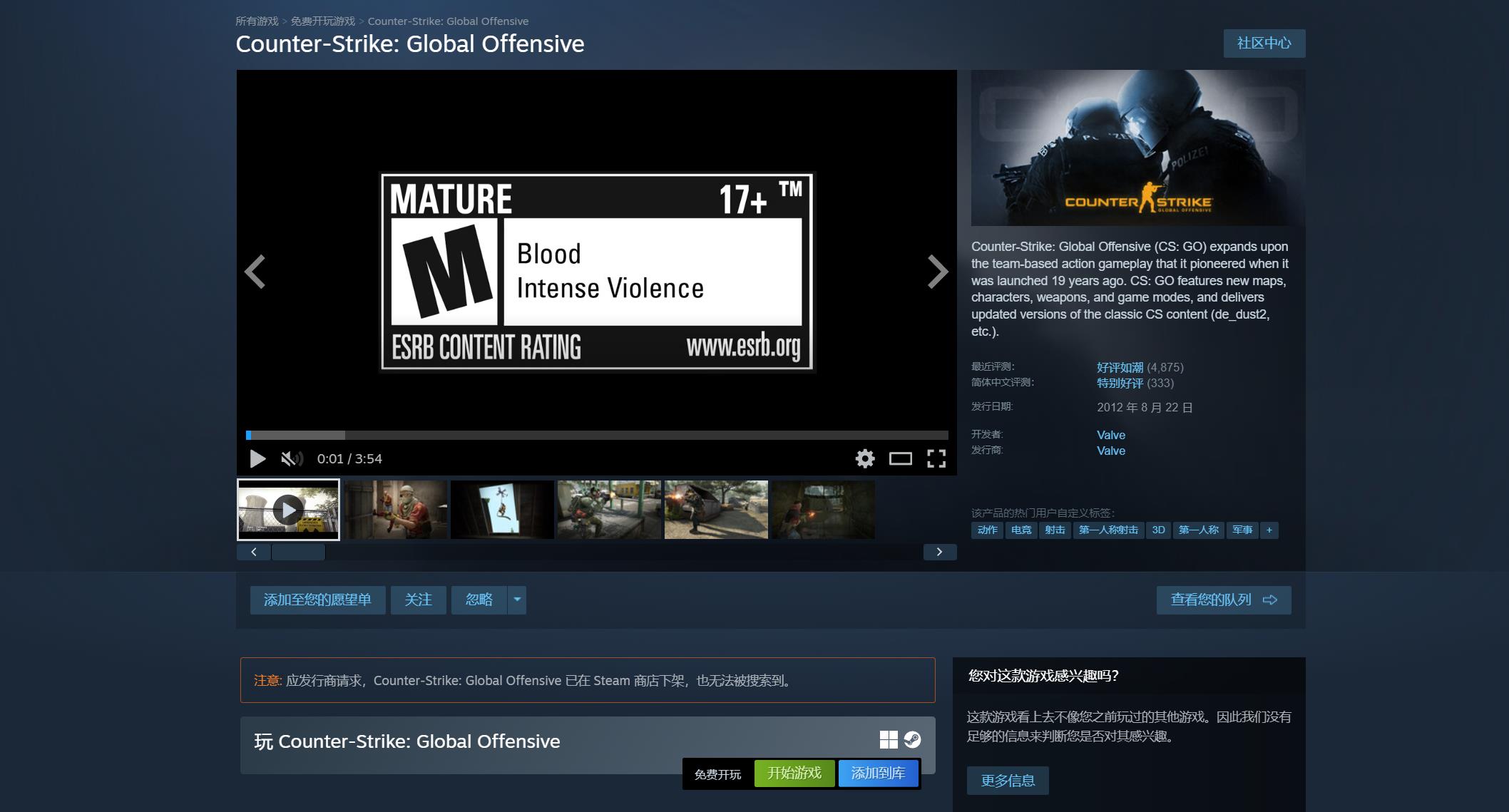Add more tags with plus button
The image size is (1509, 812).
click(1269, 530)
